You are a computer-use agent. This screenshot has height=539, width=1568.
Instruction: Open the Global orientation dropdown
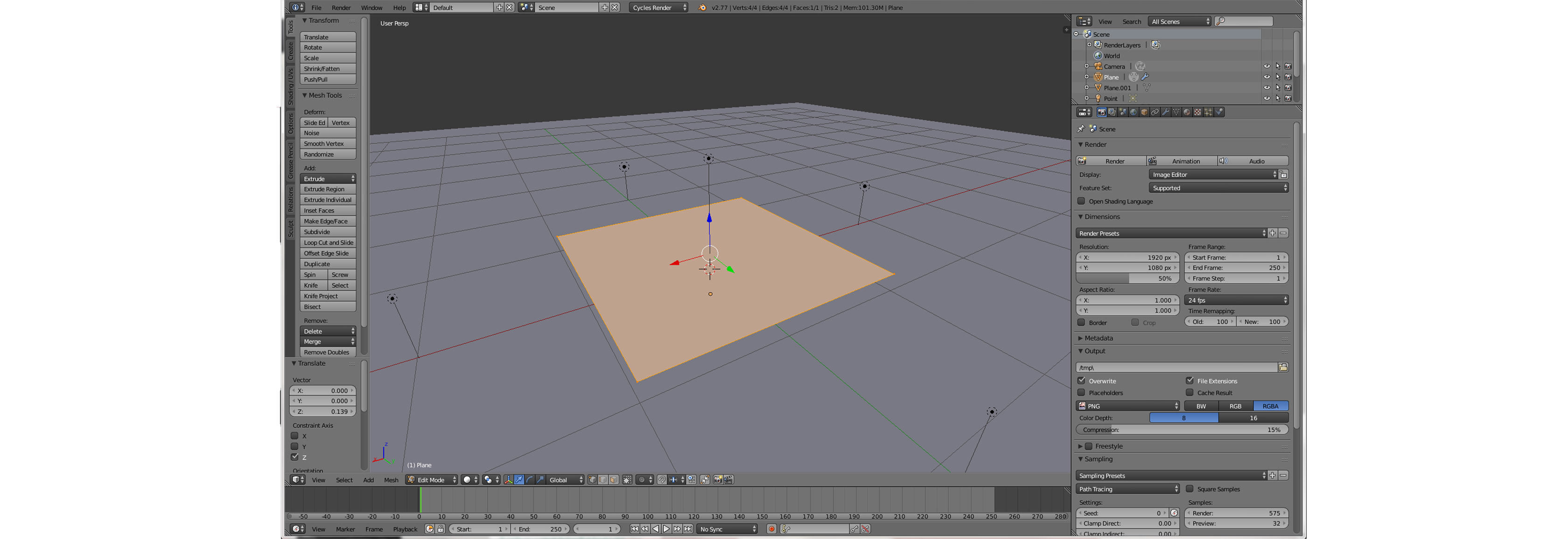point(566,480)
